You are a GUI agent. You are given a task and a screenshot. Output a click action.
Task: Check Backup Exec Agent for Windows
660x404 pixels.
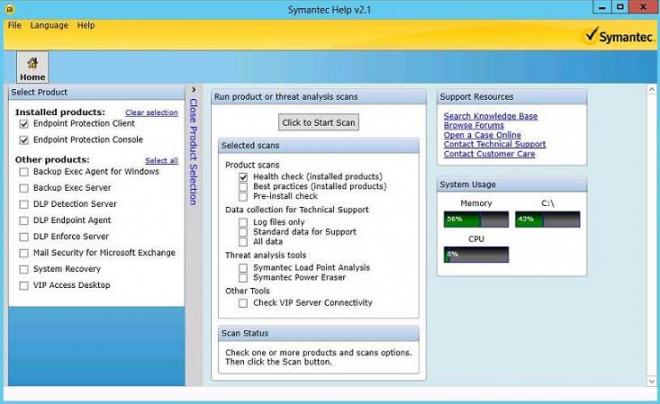pyautogui.click(x=24, y=172)
